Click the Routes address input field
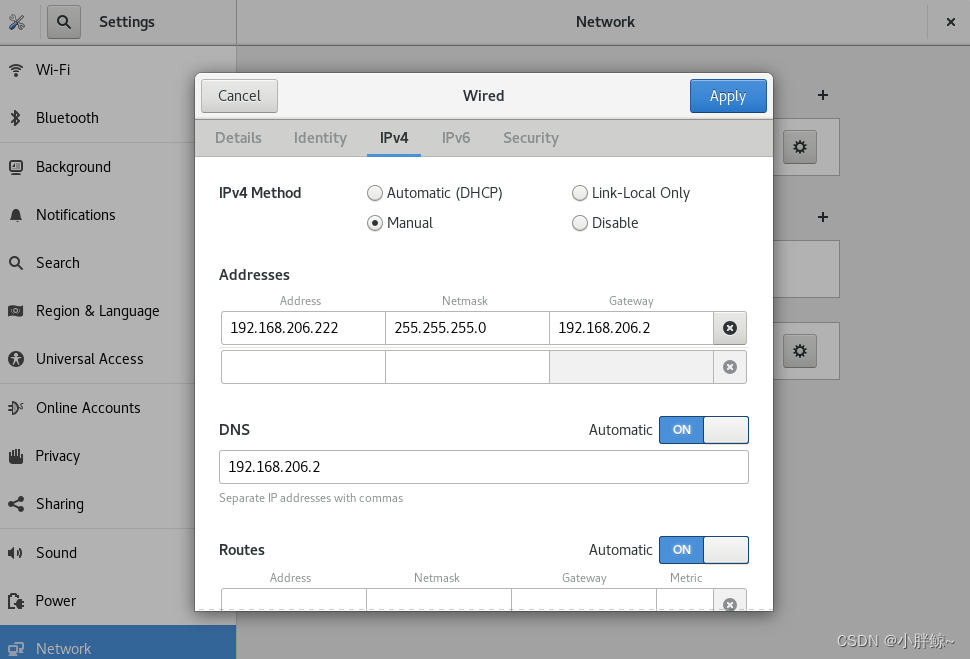 point(294,600)
